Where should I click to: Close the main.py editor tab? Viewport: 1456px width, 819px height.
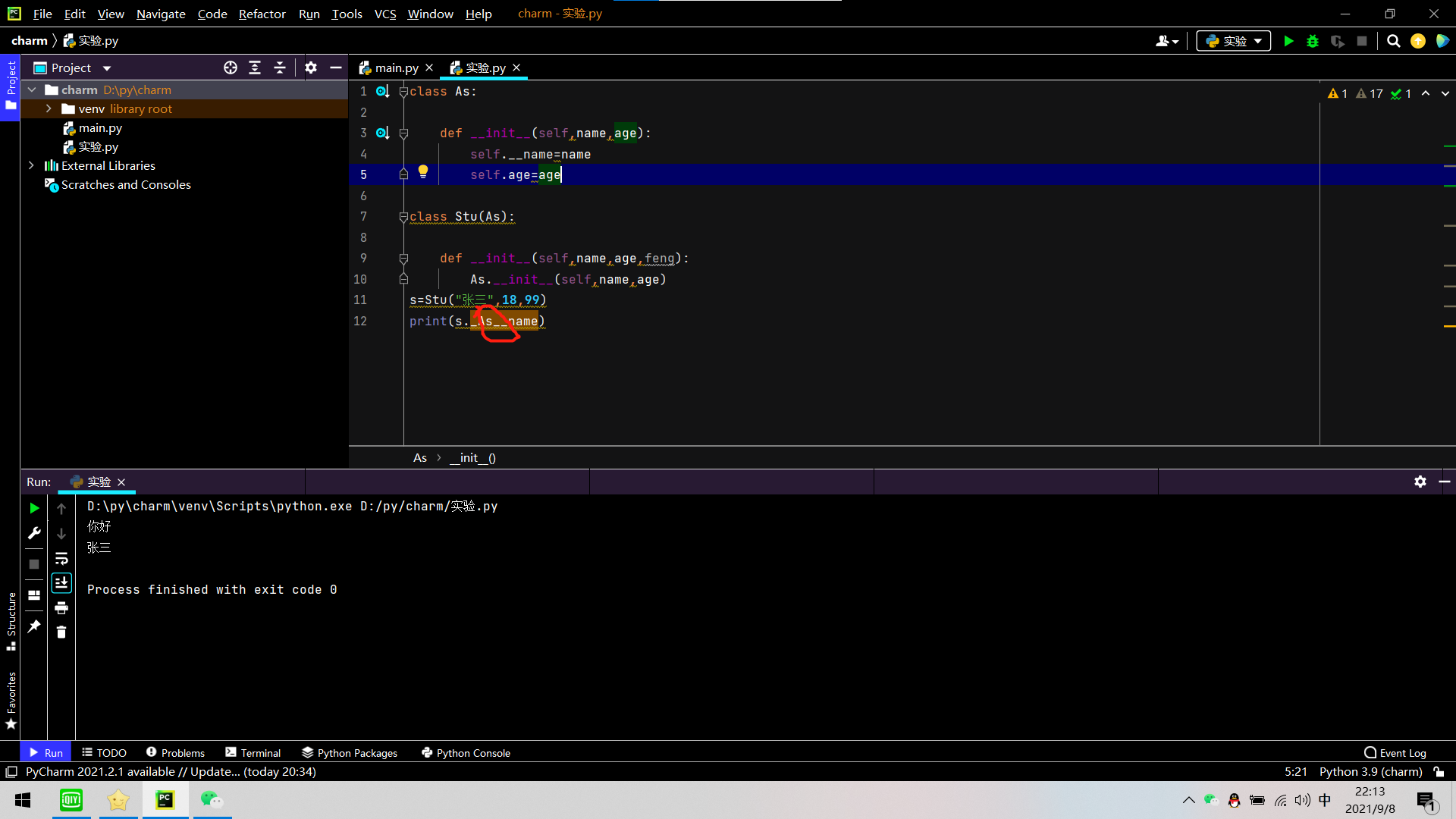click(x=429, y=67)
